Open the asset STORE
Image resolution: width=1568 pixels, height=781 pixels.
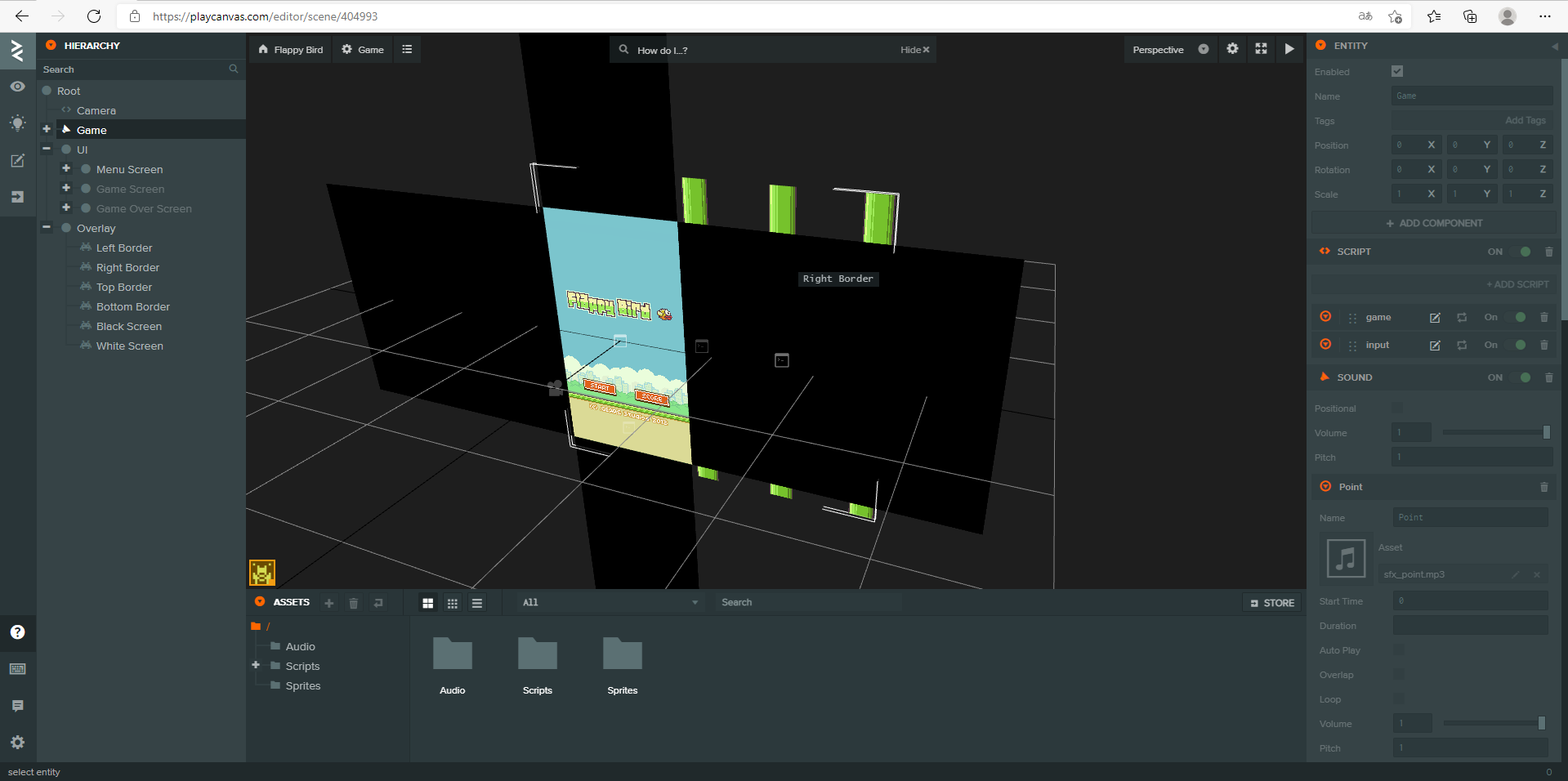click(x=1272, y=603)
